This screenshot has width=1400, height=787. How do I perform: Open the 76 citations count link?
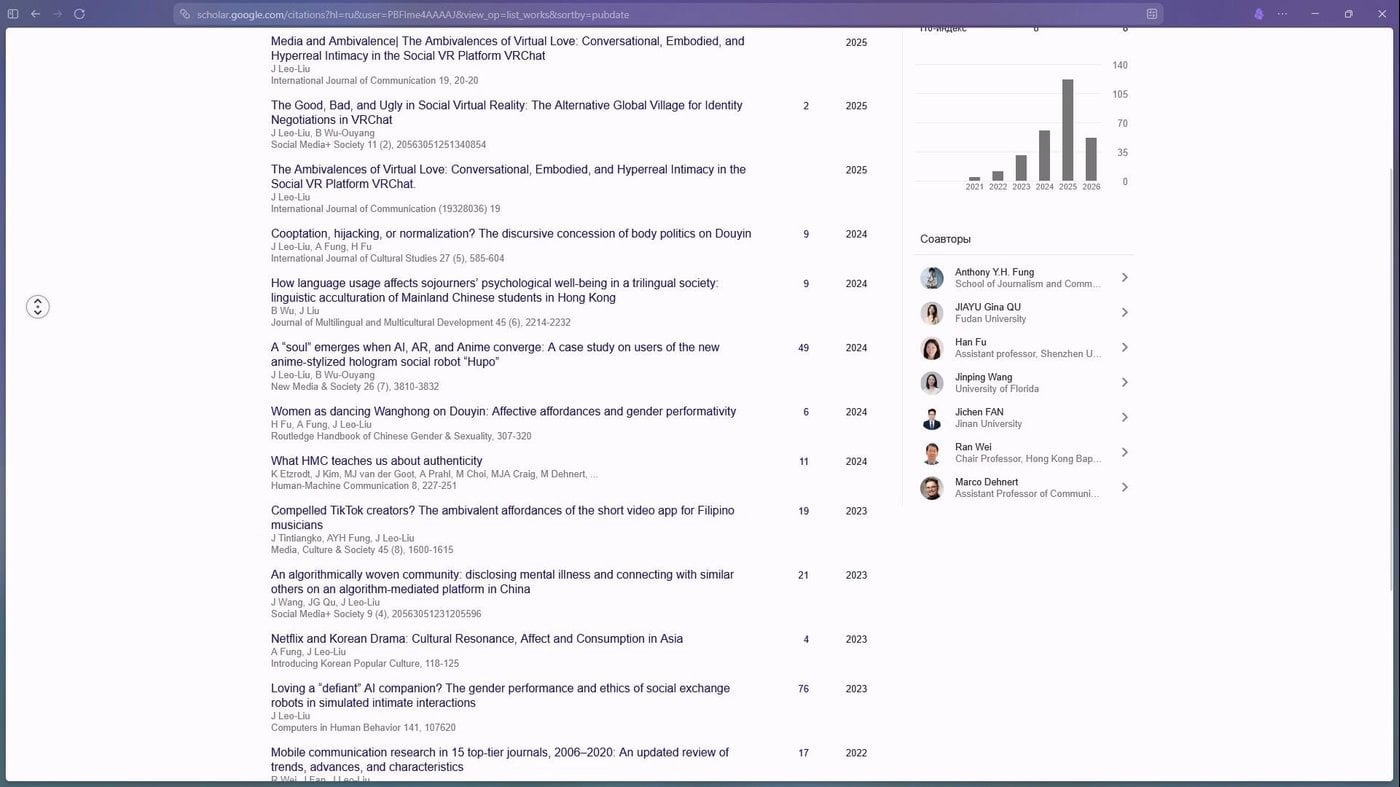coord(803,689)
